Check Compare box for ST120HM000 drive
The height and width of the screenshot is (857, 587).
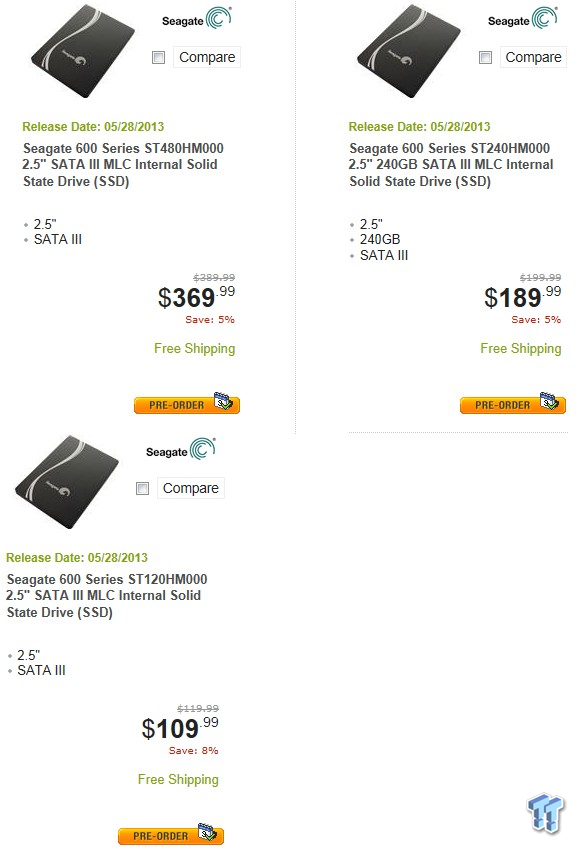pyautogui.click(x=143, y=489)
